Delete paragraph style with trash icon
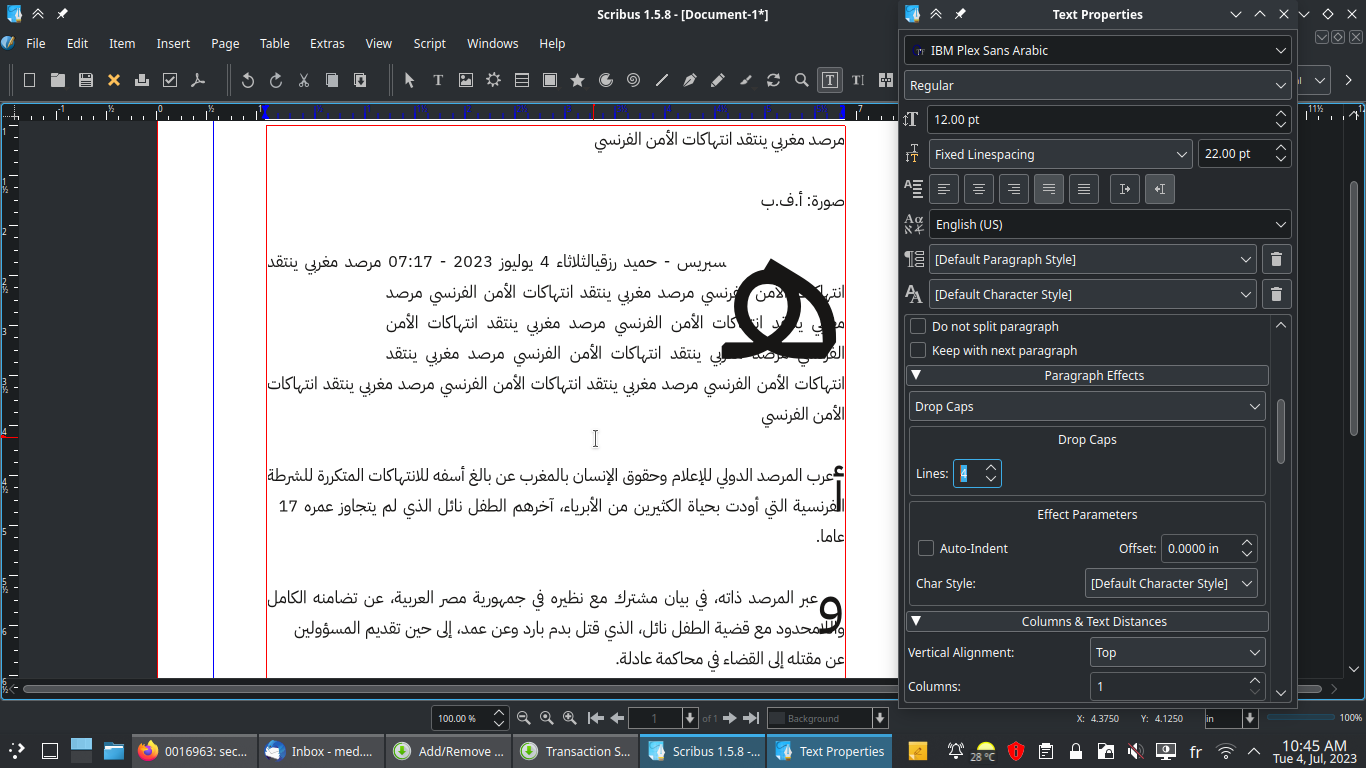Viewport: 1366px width, 768px height. coord(1276,260)
